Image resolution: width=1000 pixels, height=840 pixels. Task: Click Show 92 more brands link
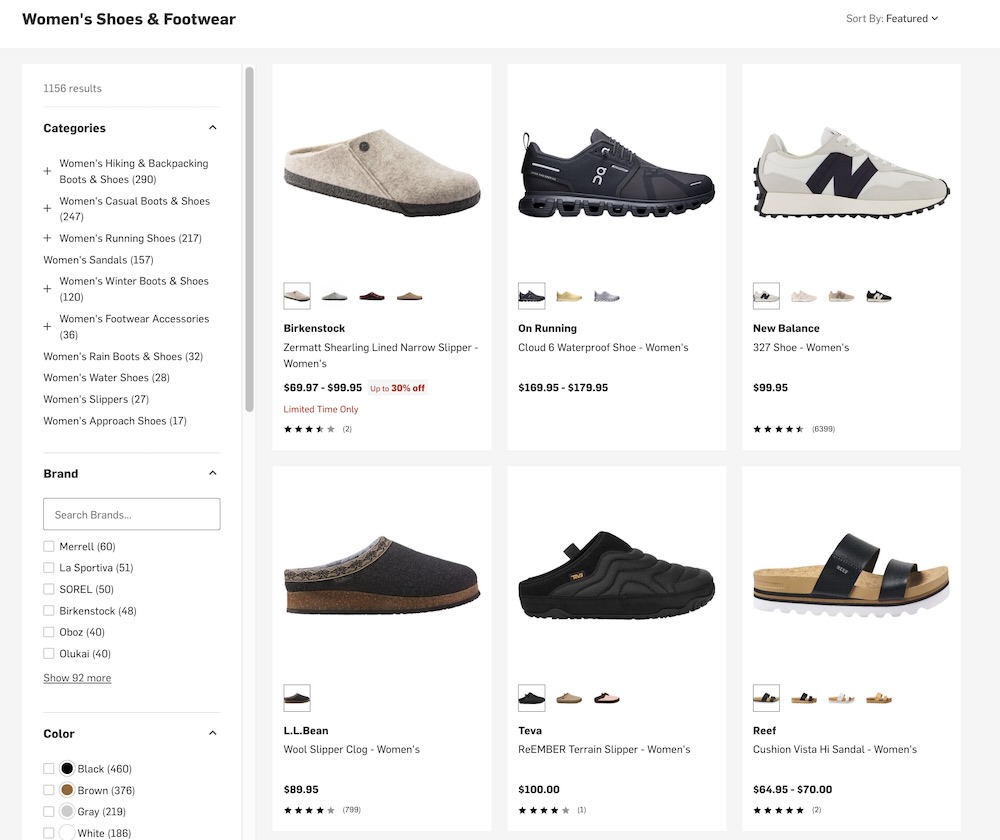[77, 678]
